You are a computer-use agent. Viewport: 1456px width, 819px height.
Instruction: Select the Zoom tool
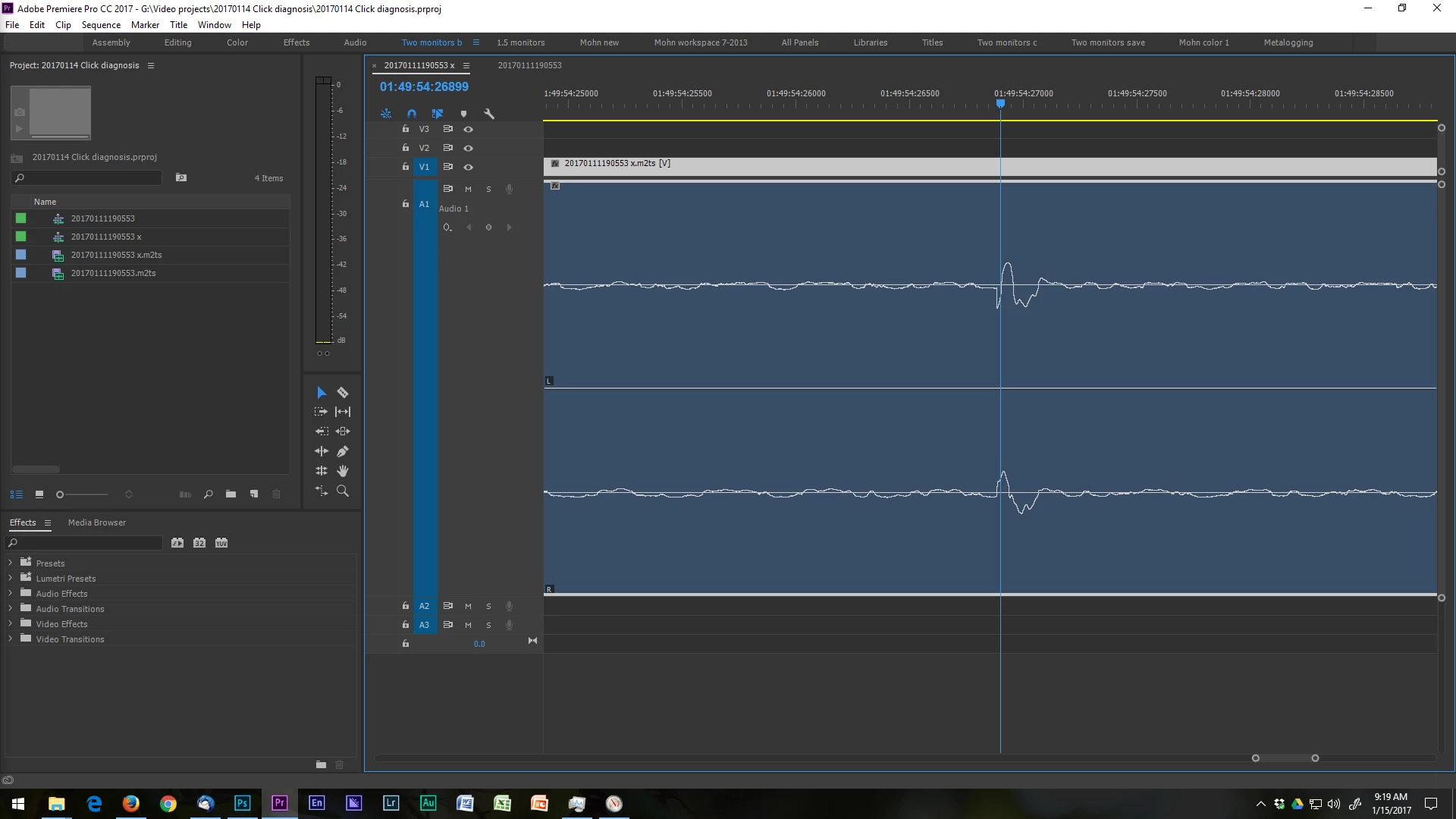[x=343, y=491]
